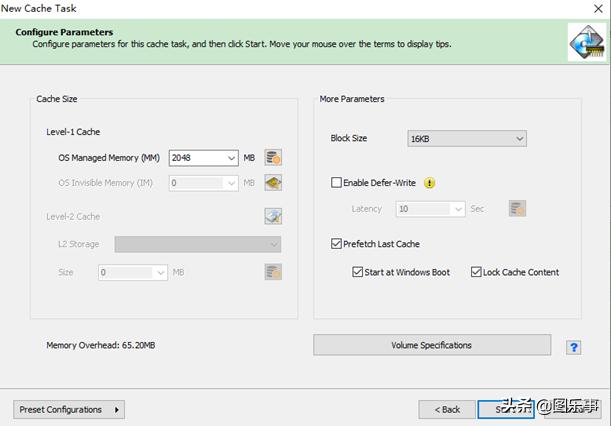
Task: Open the Block Size dropdown
Action: (466, 139)
